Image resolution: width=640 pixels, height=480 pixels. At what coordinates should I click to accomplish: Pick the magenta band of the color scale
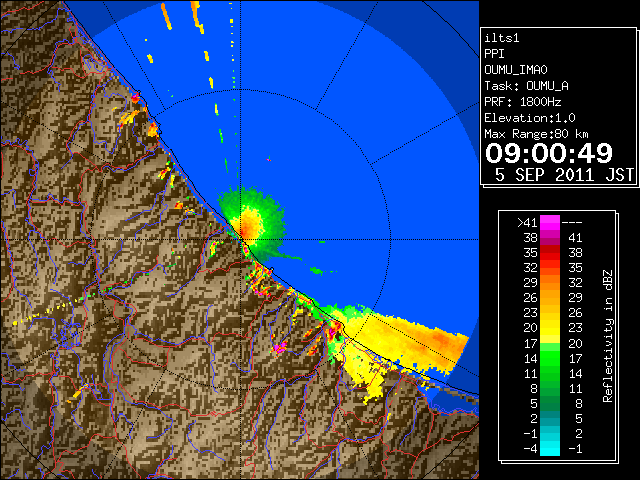tap(550, 223)
